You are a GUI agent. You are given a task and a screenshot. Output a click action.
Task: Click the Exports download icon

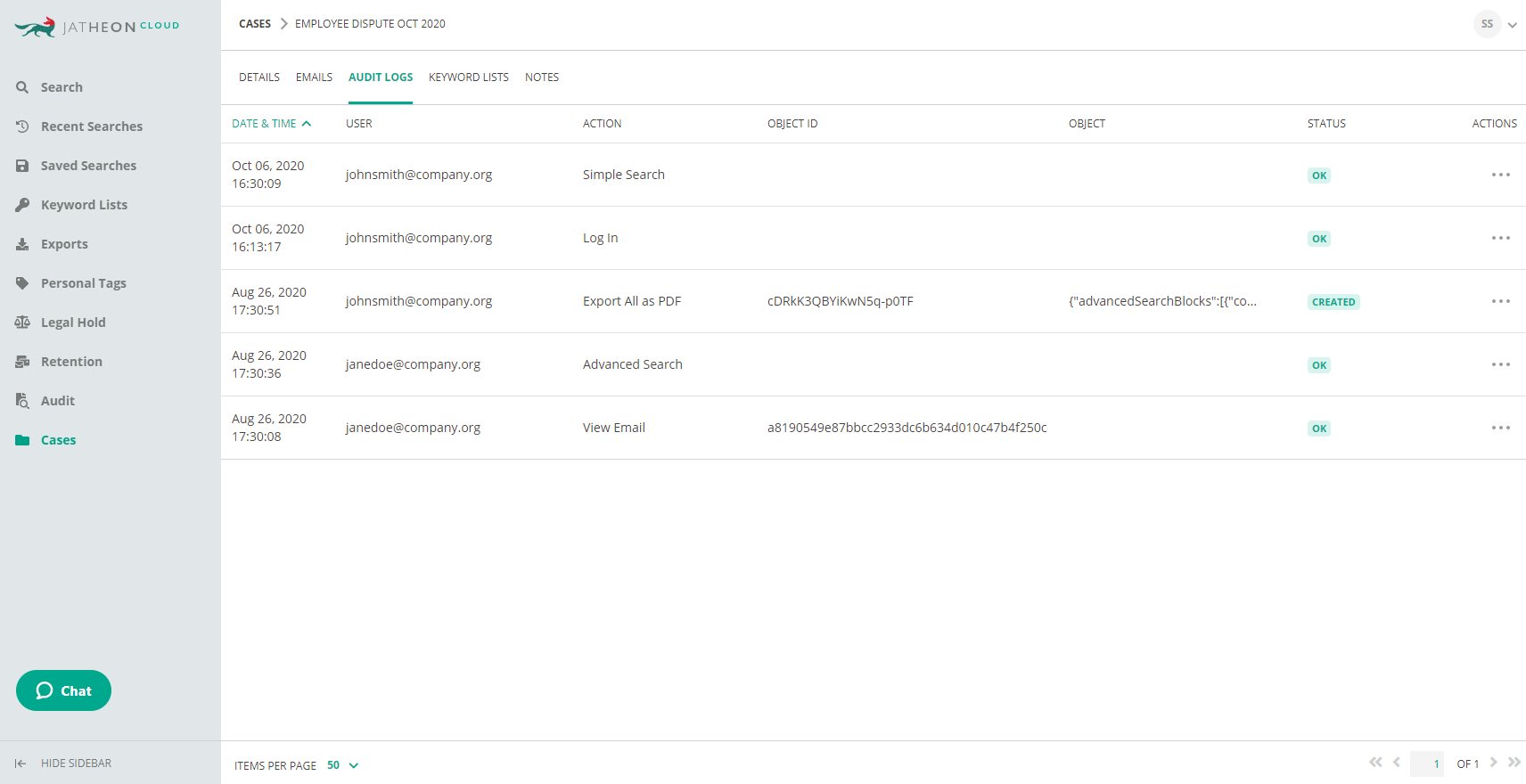(22, 244)
